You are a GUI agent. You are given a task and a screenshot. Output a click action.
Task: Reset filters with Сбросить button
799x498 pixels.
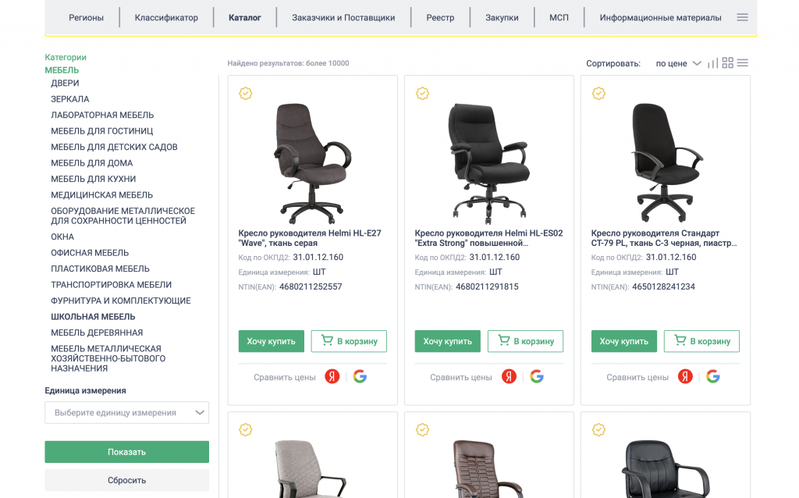coord(127,480)
